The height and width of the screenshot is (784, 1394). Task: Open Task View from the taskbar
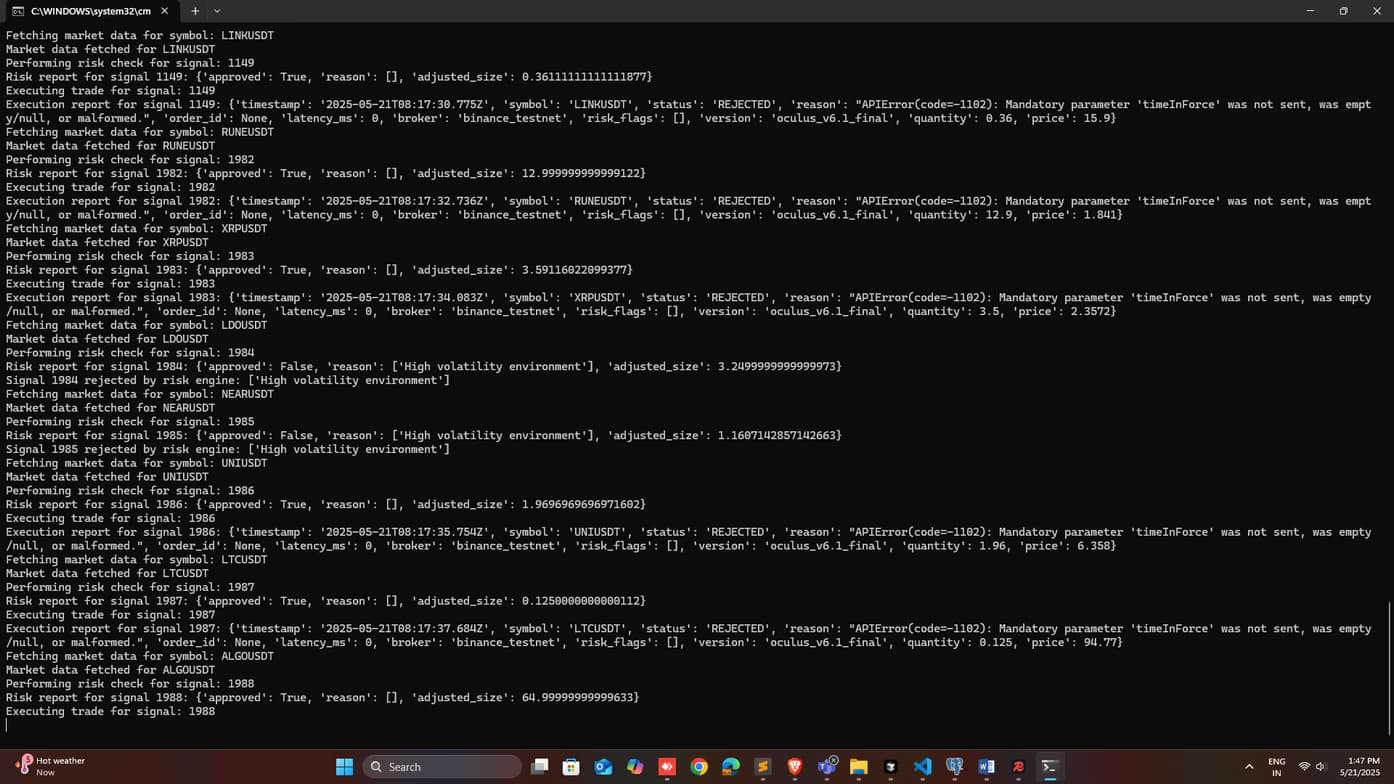click(539, 767)
